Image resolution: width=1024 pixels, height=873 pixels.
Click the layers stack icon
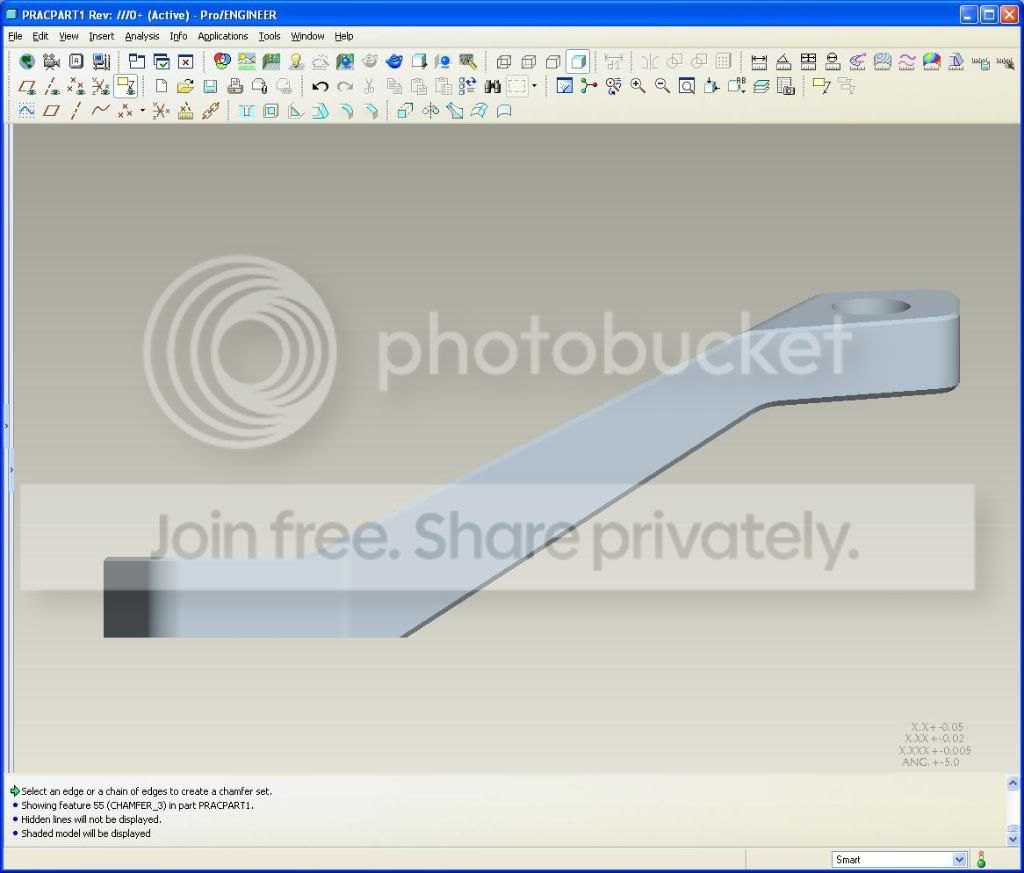pyautogui.click(x=761, y=86)
